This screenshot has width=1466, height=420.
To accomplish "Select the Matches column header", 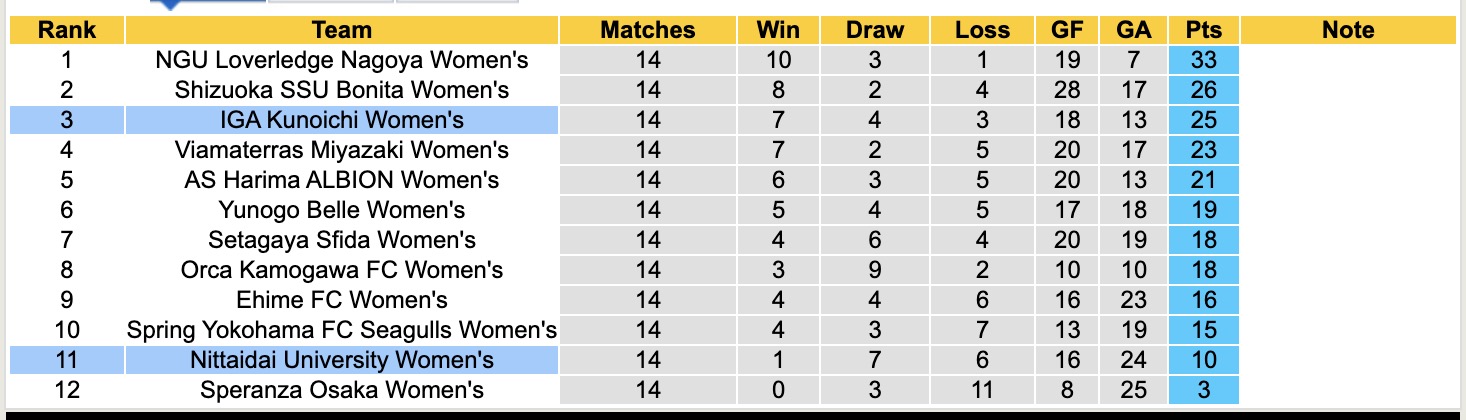I will (x=647, y=30).
